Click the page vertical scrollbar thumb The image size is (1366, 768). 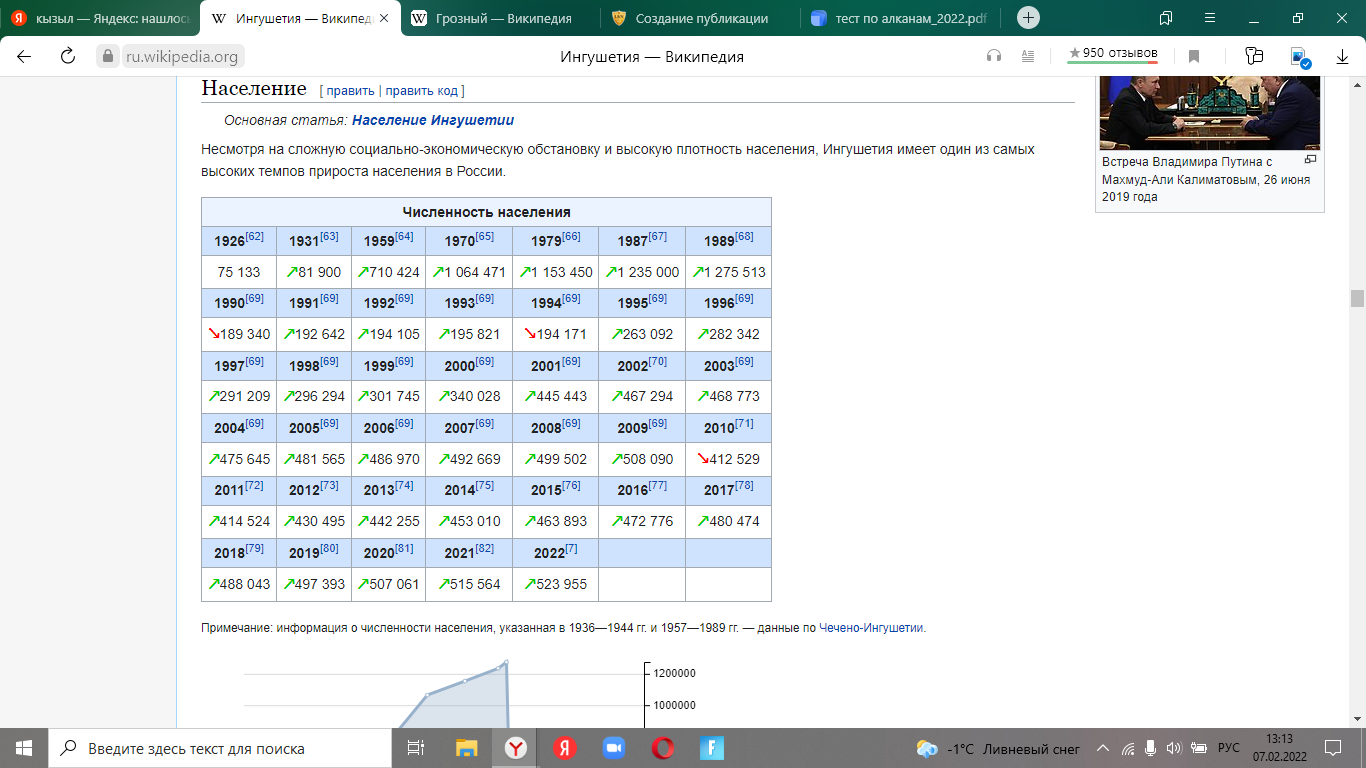(1357, 298)
